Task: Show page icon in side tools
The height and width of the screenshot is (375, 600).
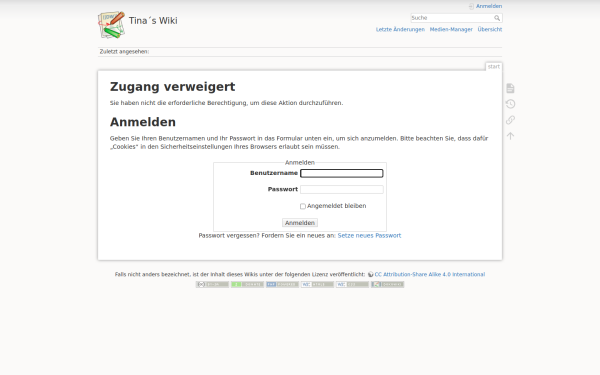Action: point(510,88)
